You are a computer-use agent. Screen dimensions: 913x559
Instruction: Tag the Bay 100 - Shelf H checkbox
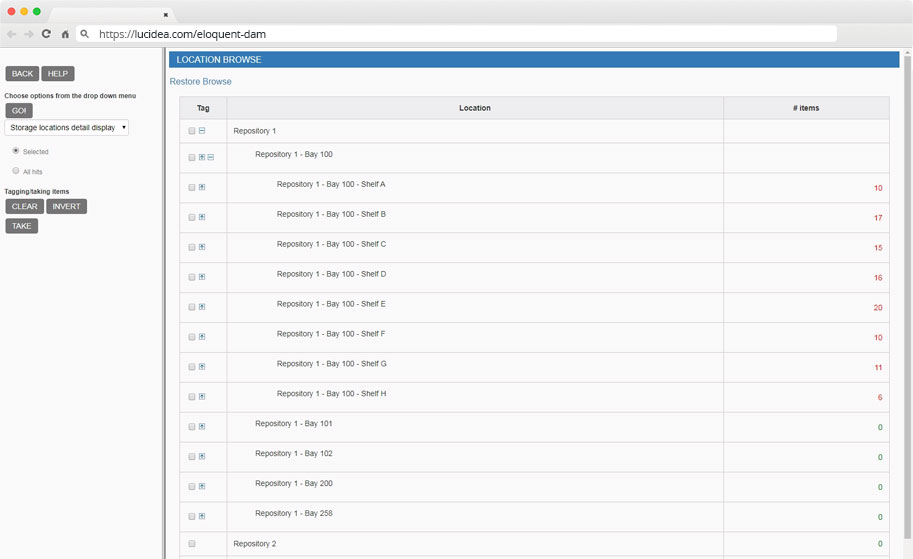click(x=192, y=397)
